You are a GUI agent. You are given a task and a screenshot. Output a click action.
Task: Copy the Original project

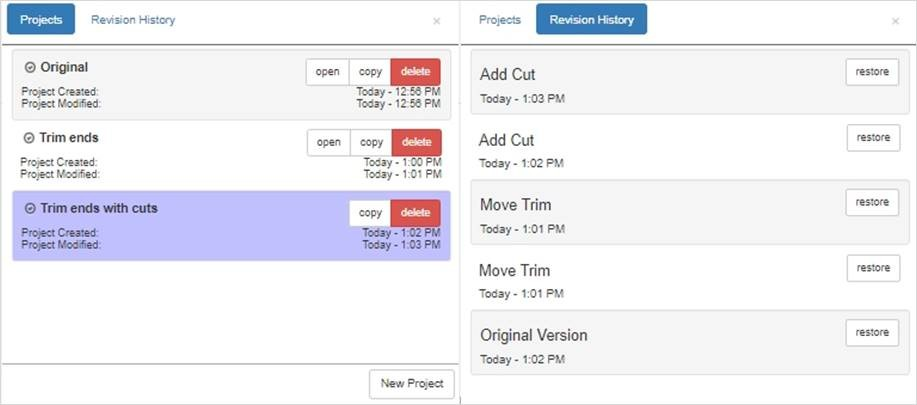coord(370,72)
